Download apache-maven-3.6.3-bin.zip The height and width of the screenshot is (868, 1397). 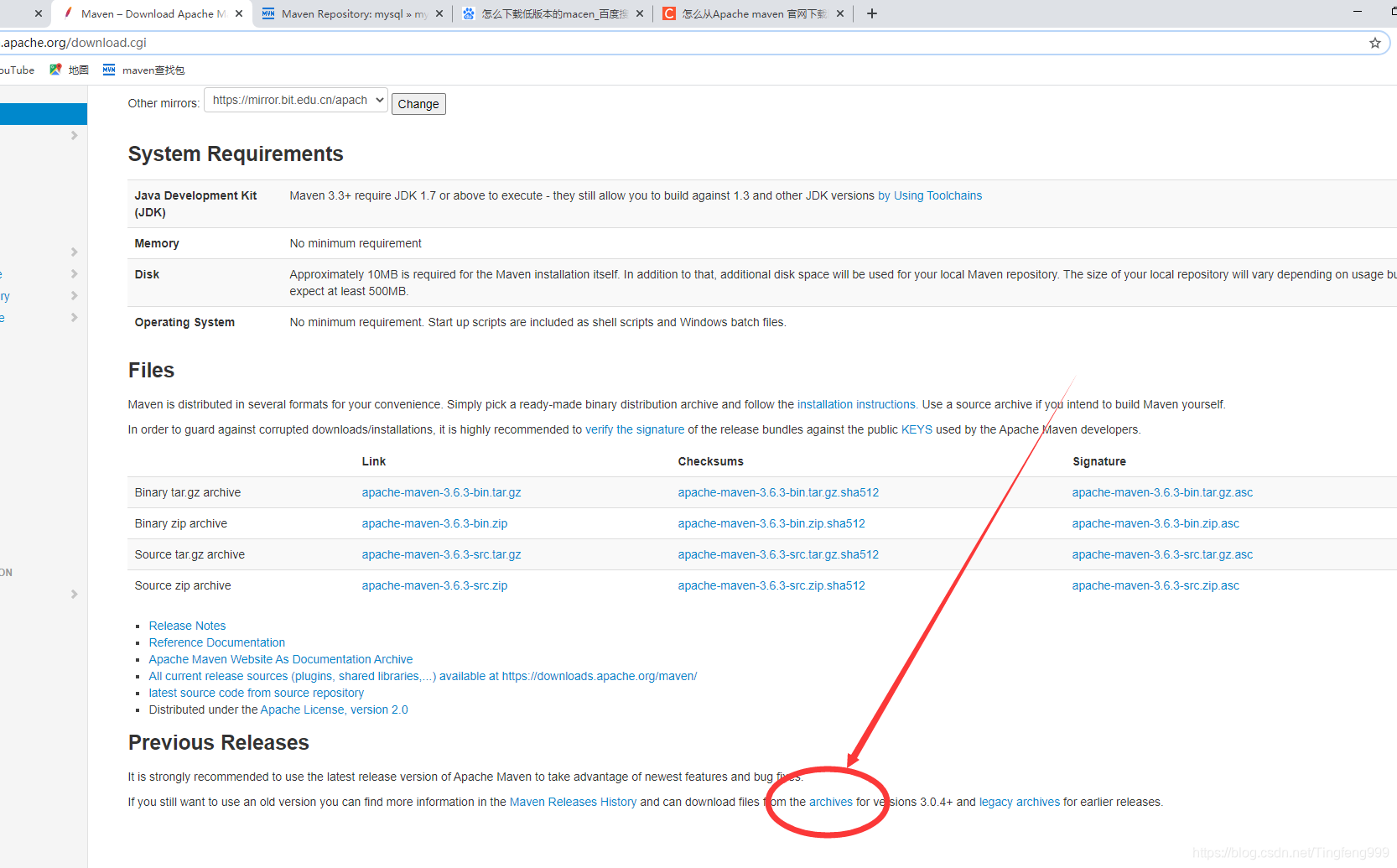pyautogui.click(x=435, y=523)
